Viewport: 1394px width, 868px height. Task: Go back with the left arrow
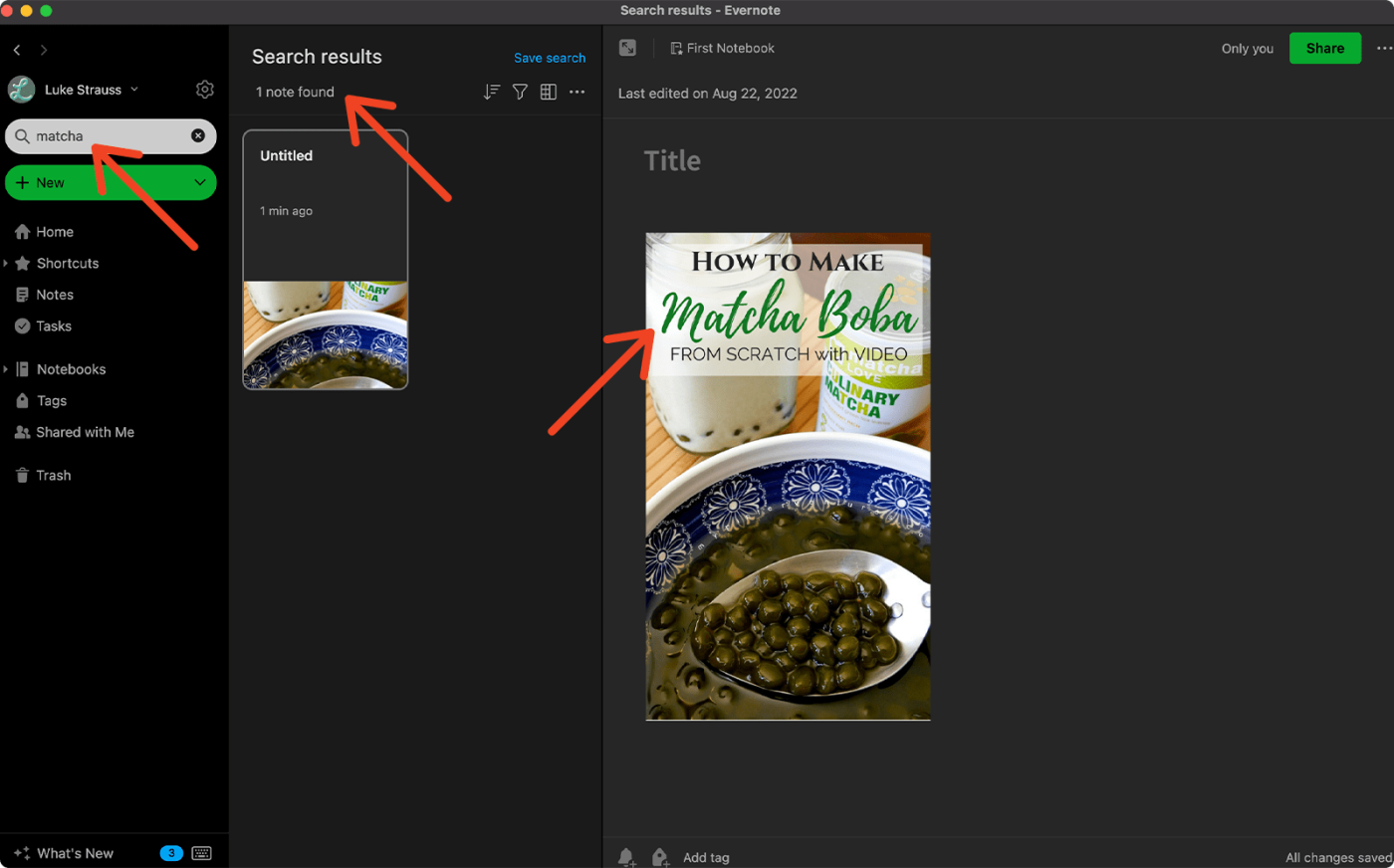tap(17, 50)
